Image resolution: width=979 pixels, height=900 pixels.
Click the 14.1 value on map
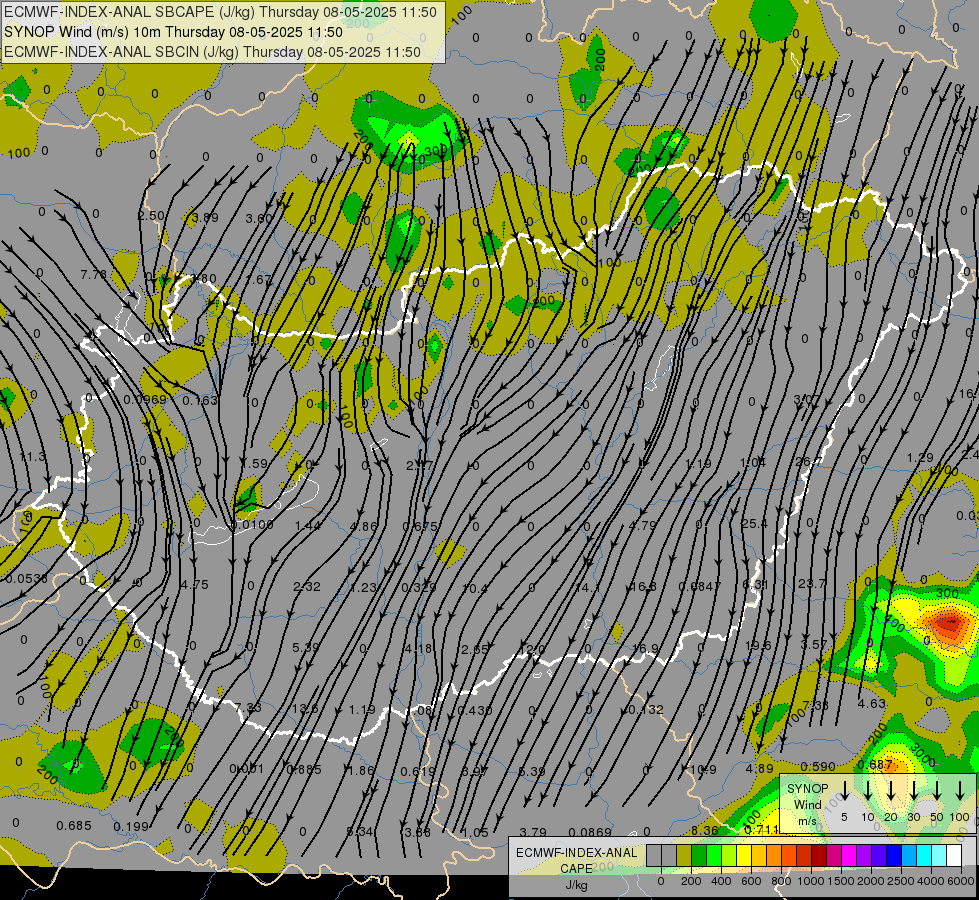point(587,588)
